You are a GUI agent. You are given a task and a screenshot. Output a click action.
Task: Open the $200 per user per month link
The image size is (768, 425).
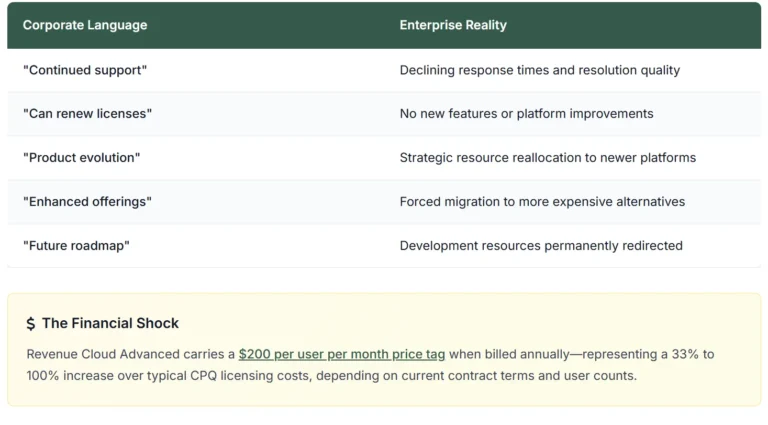(342, 354)
